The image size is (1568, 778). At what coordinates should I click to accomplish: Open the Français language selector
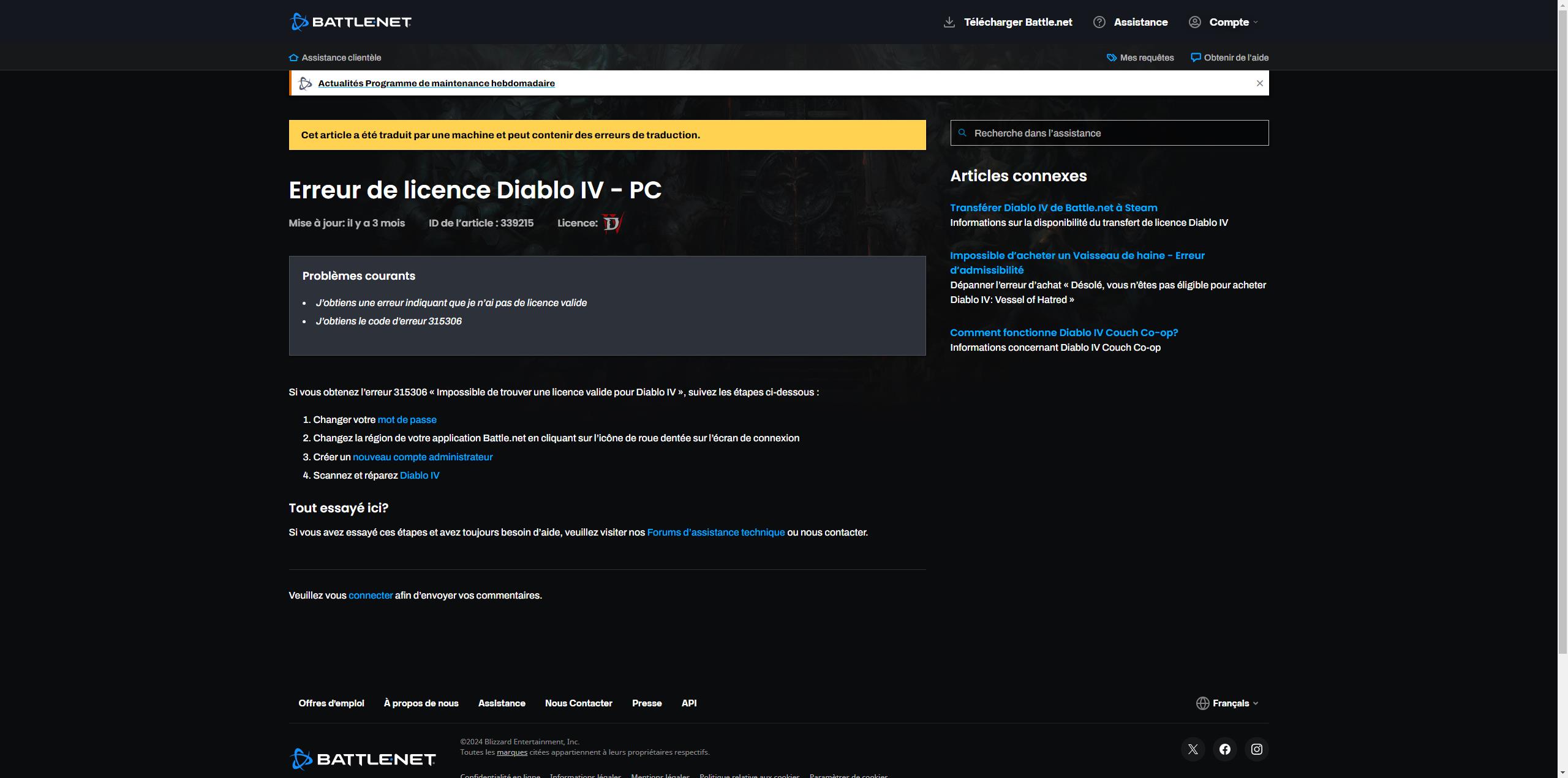tap(1227, 703)
